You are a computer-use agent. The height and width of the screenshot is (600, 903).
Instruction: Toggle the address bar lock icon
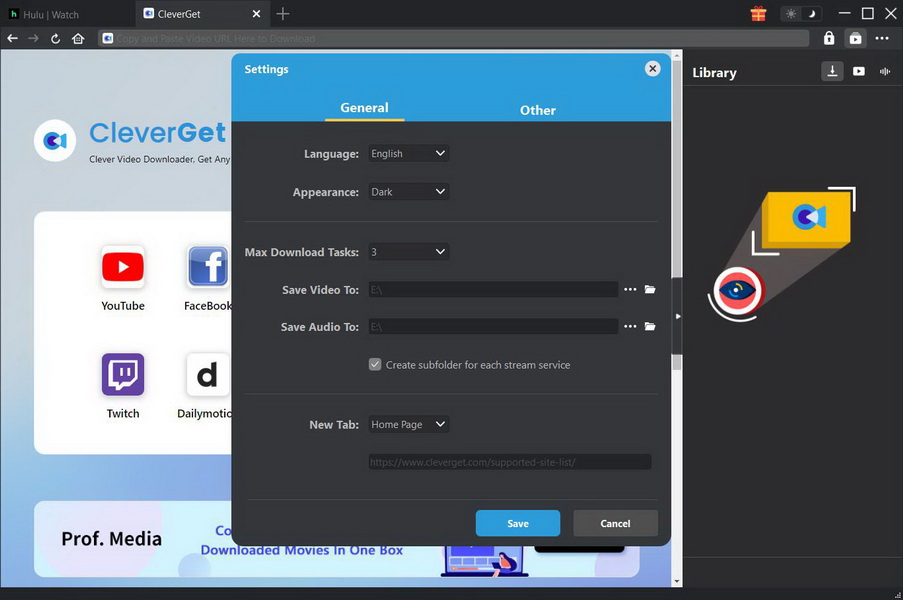coord(828,37)
